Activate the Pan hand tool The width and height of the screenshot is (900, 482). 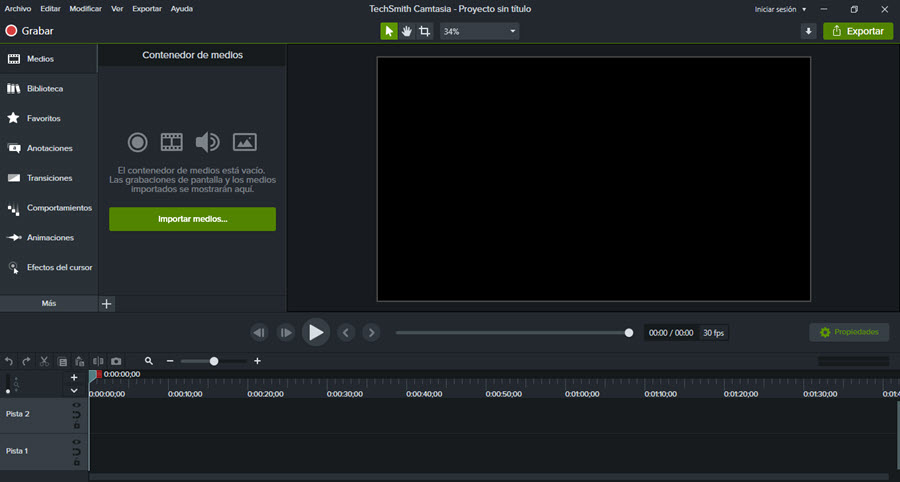coord(406,31)
